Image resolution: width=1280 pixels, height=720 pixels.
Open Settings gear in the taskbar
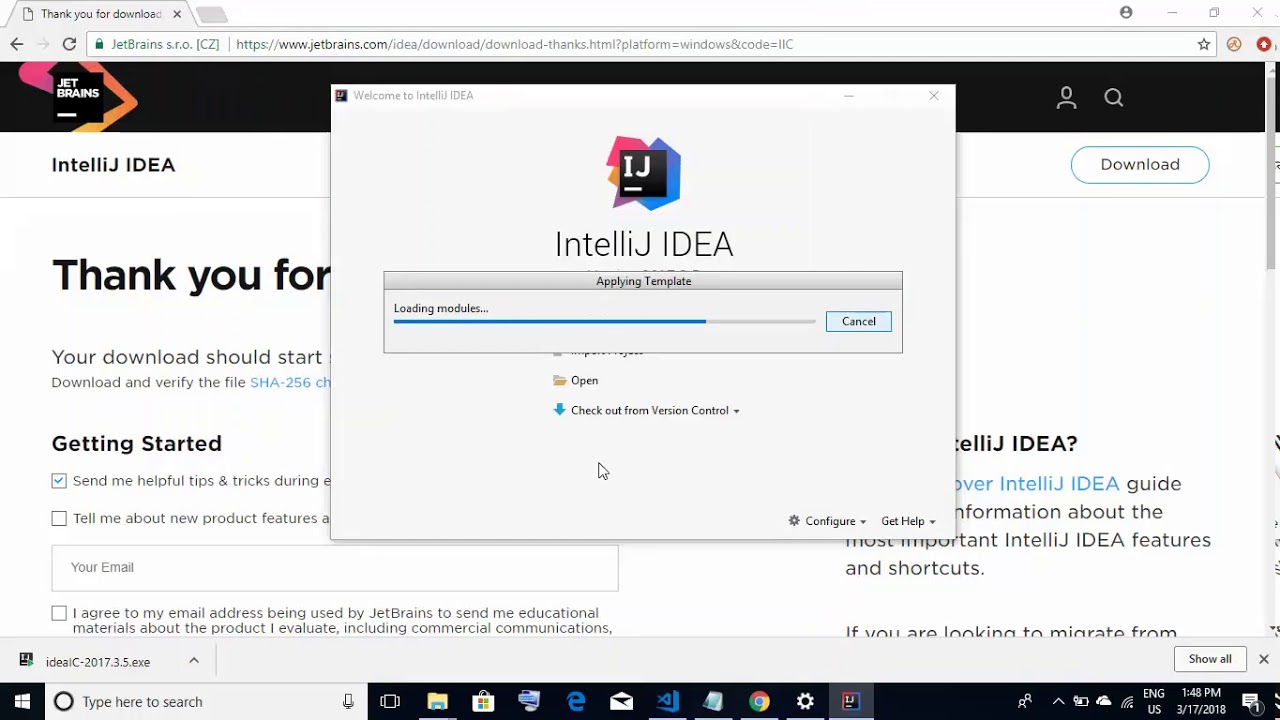[x=805, y=702]
